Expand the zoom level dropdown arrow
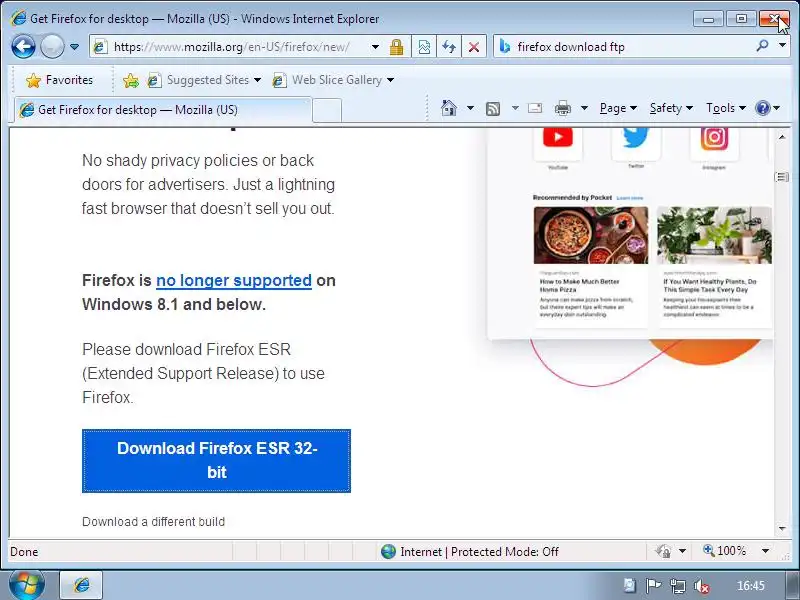The image size is (800, 600). tap(765, 551)
